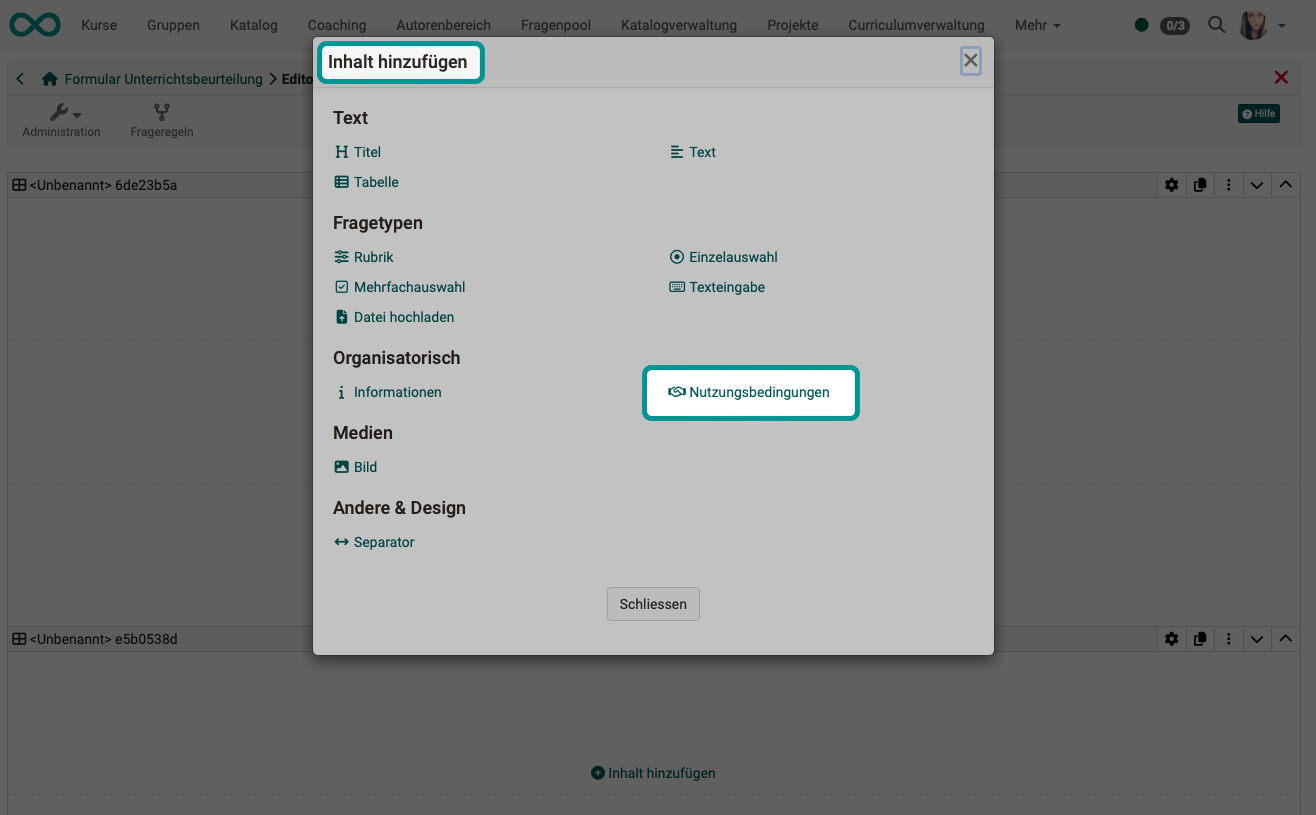Insert Informationen block
The image size is (1316, 815).
388,392
